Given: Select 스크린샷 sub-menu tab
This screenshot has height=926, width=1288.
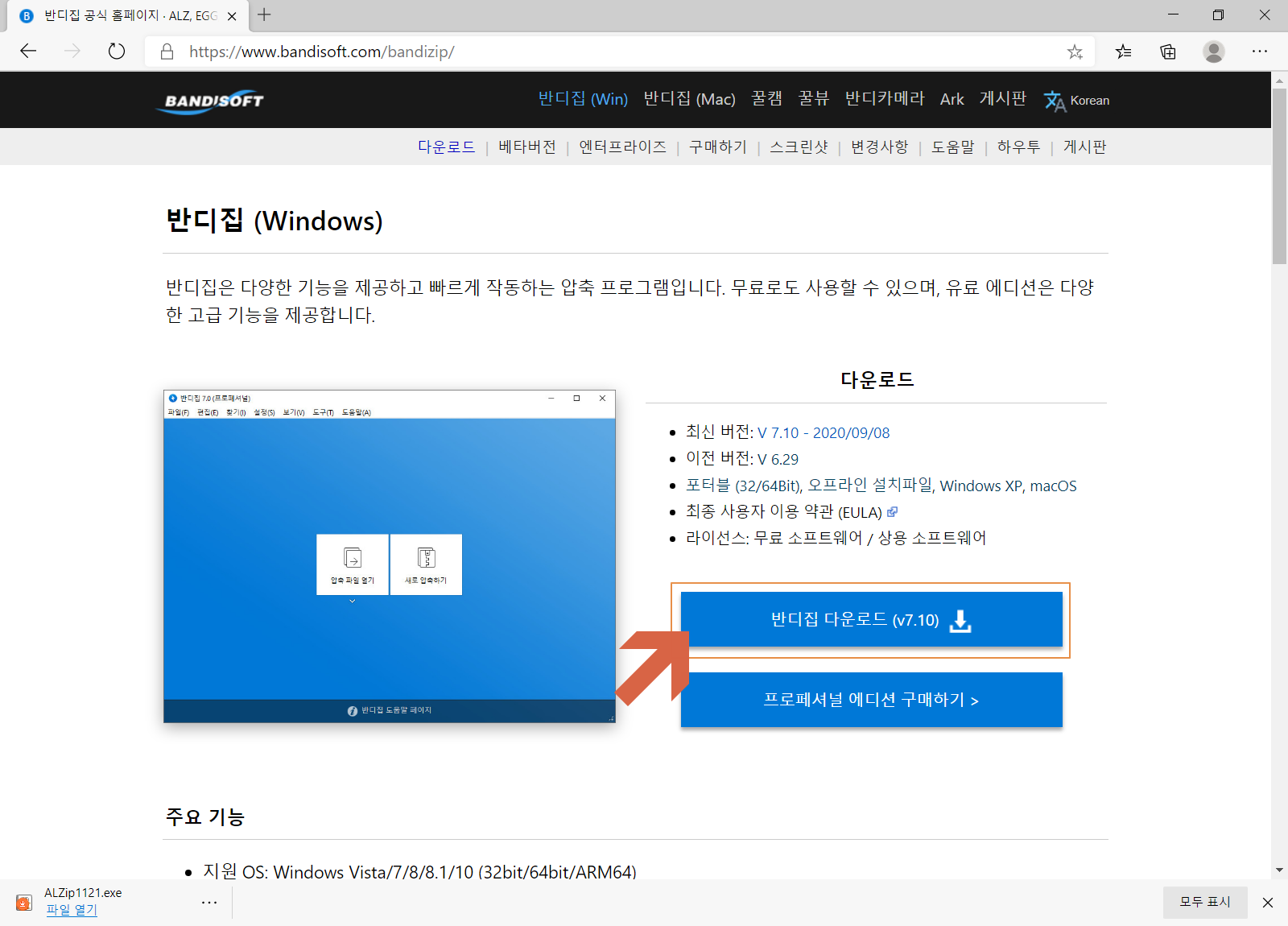Looking at the screenshot, I should pyautogui.click(x=799, y=147).
